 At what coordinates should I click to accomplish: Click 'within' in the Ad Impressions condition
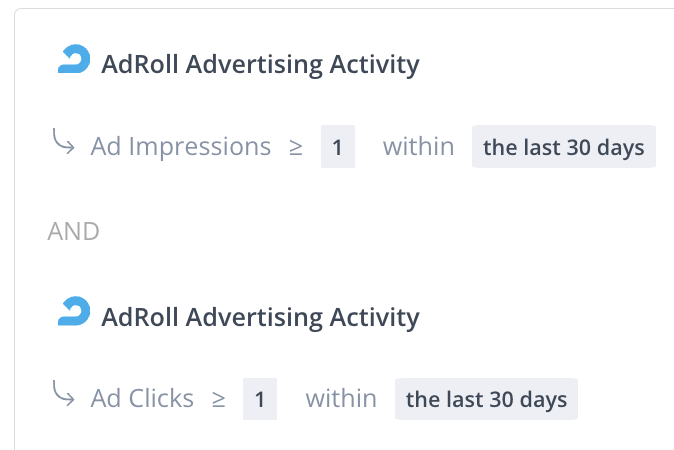point(418,147)
